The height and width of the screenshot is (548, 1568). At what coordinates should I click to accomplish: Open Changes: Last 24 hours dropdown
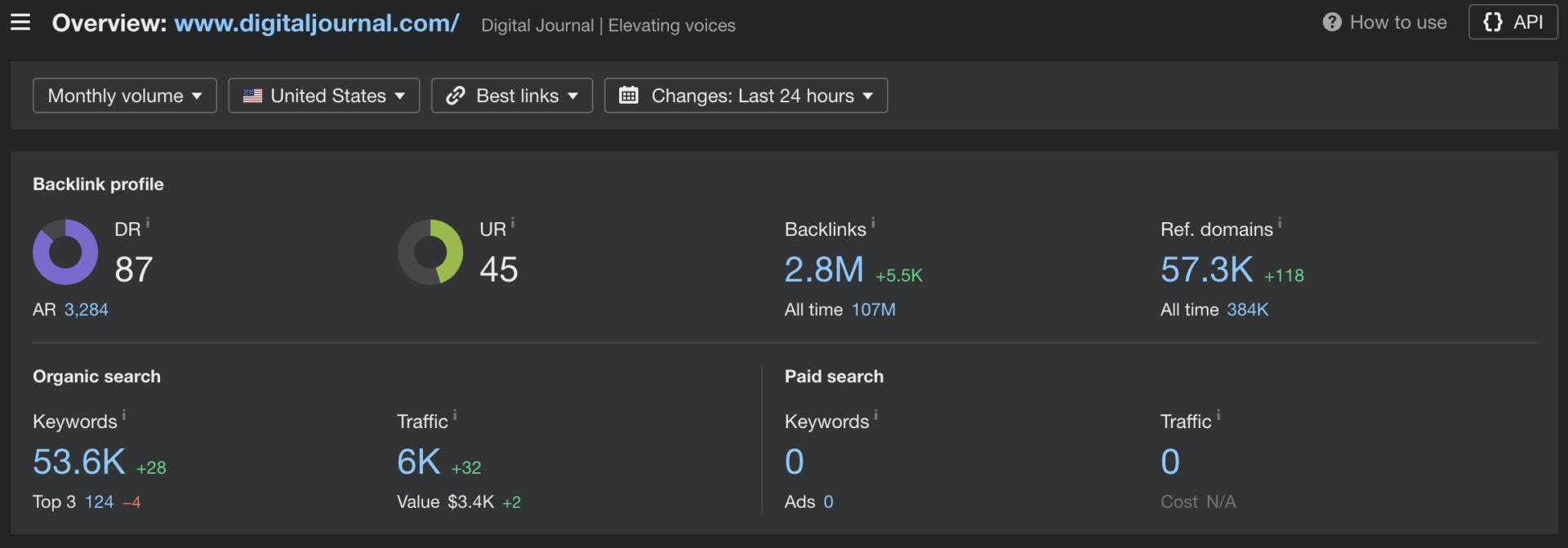(745, 96)
